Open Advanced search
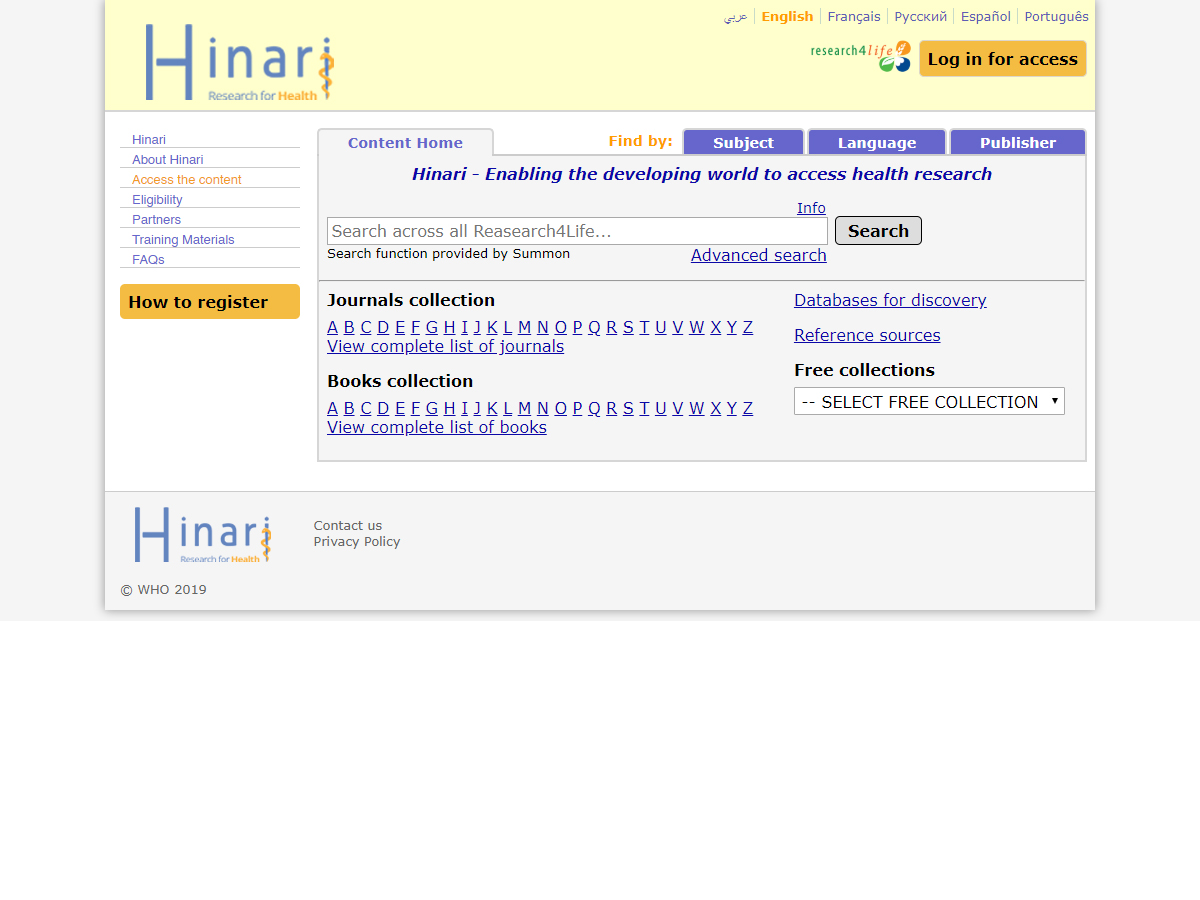 758,255
